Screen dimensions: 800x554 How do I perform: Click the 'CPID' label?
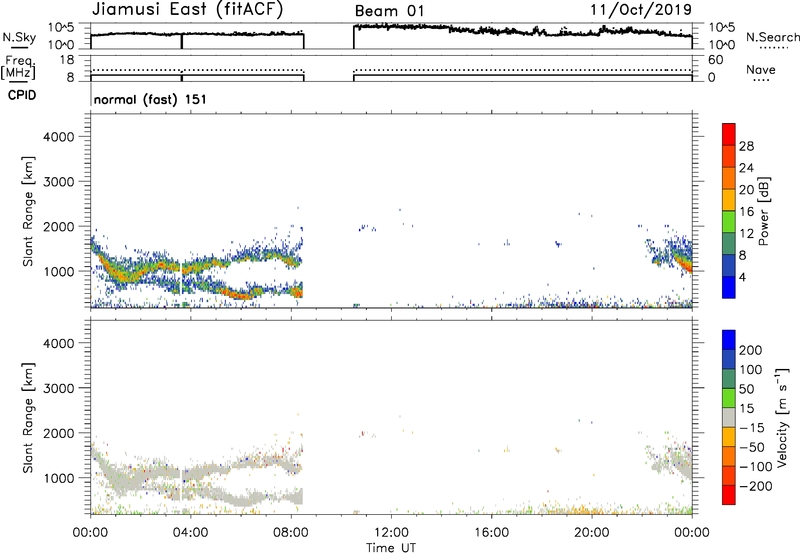click(x=22, y=95)
